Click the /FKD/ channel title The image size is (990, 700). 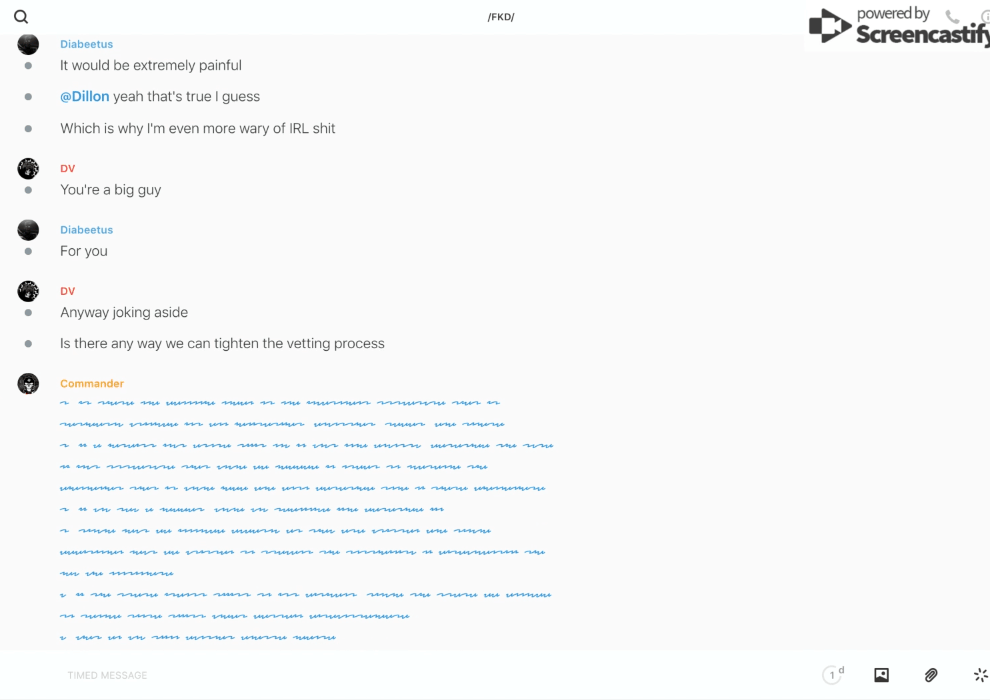pos(501,17)
